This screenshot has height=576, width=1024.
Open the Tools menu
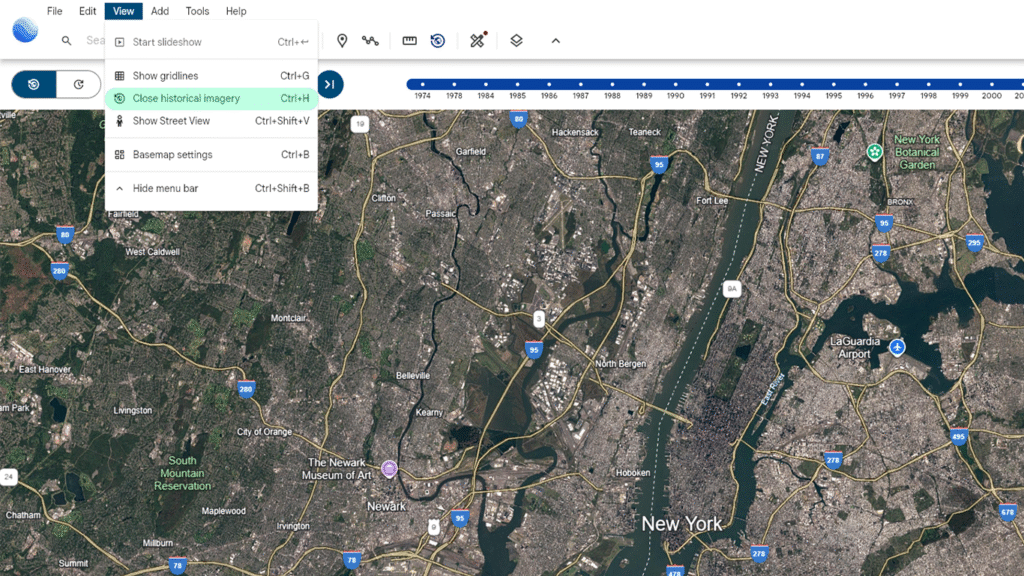click(x=197, y=11)
